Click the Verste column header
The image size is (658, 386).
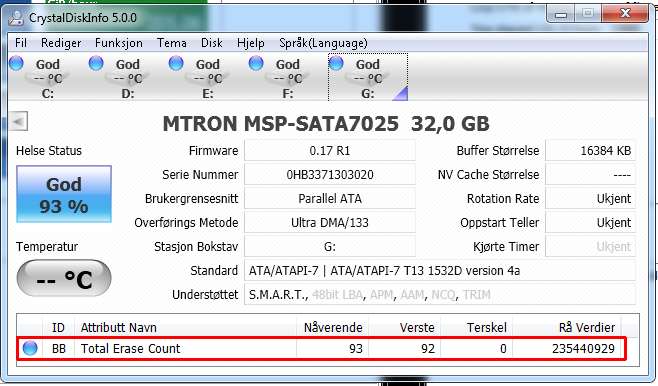(405, 327)
